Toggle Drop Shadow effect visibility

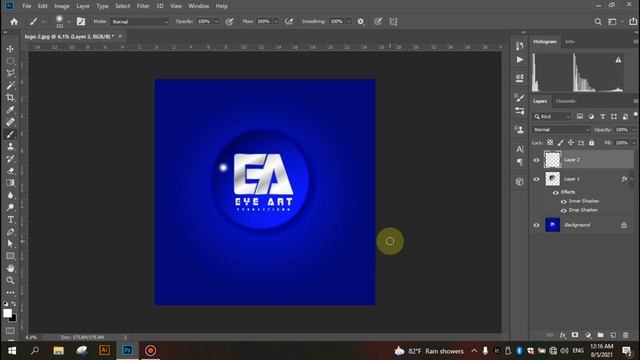(x=564, y=211)
